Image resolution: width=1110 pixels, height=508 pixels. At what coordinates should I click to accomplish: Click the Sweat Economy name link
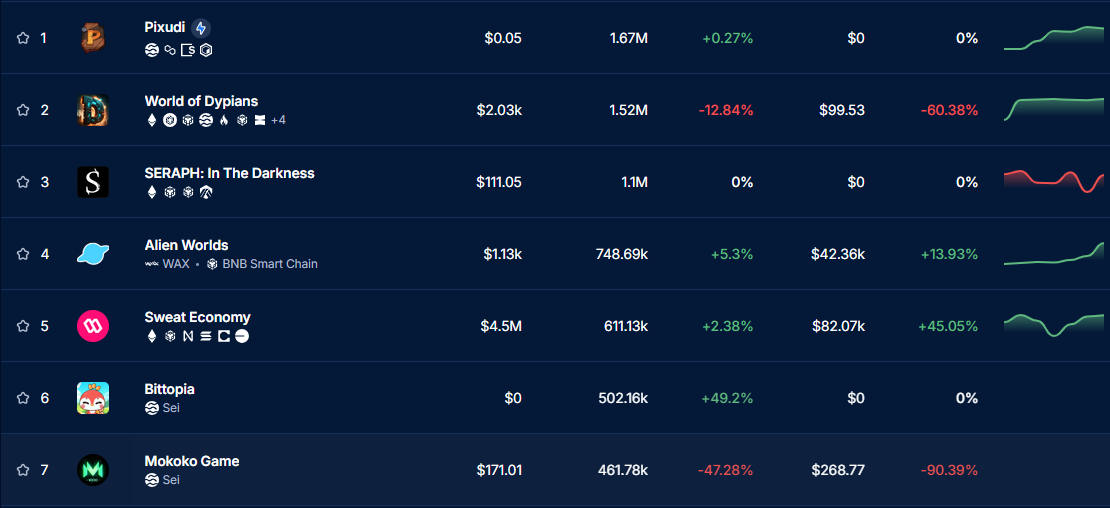(197, 317)
